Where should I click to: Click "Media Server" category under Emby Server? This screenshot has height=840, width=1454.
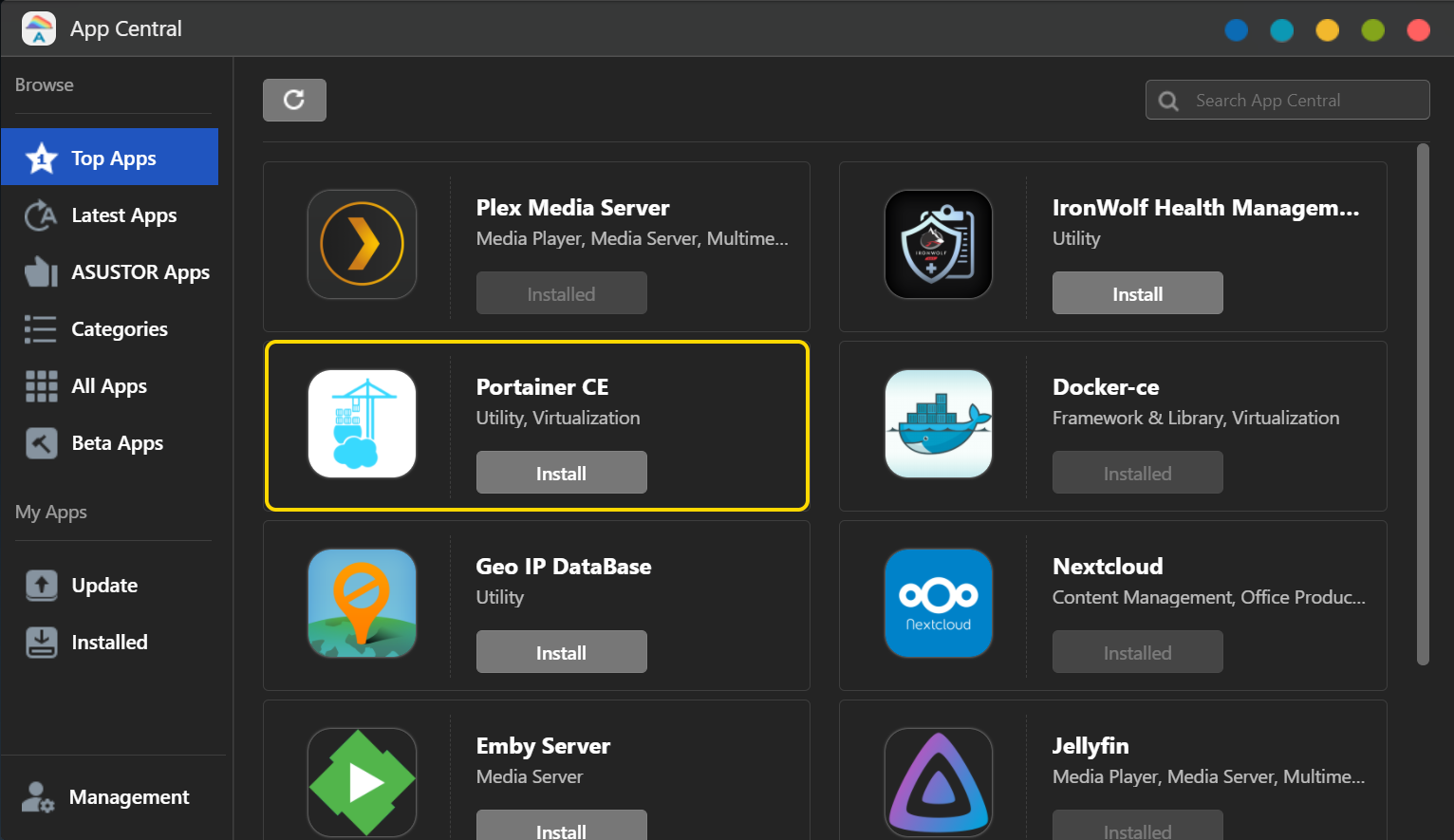point(530,776)
